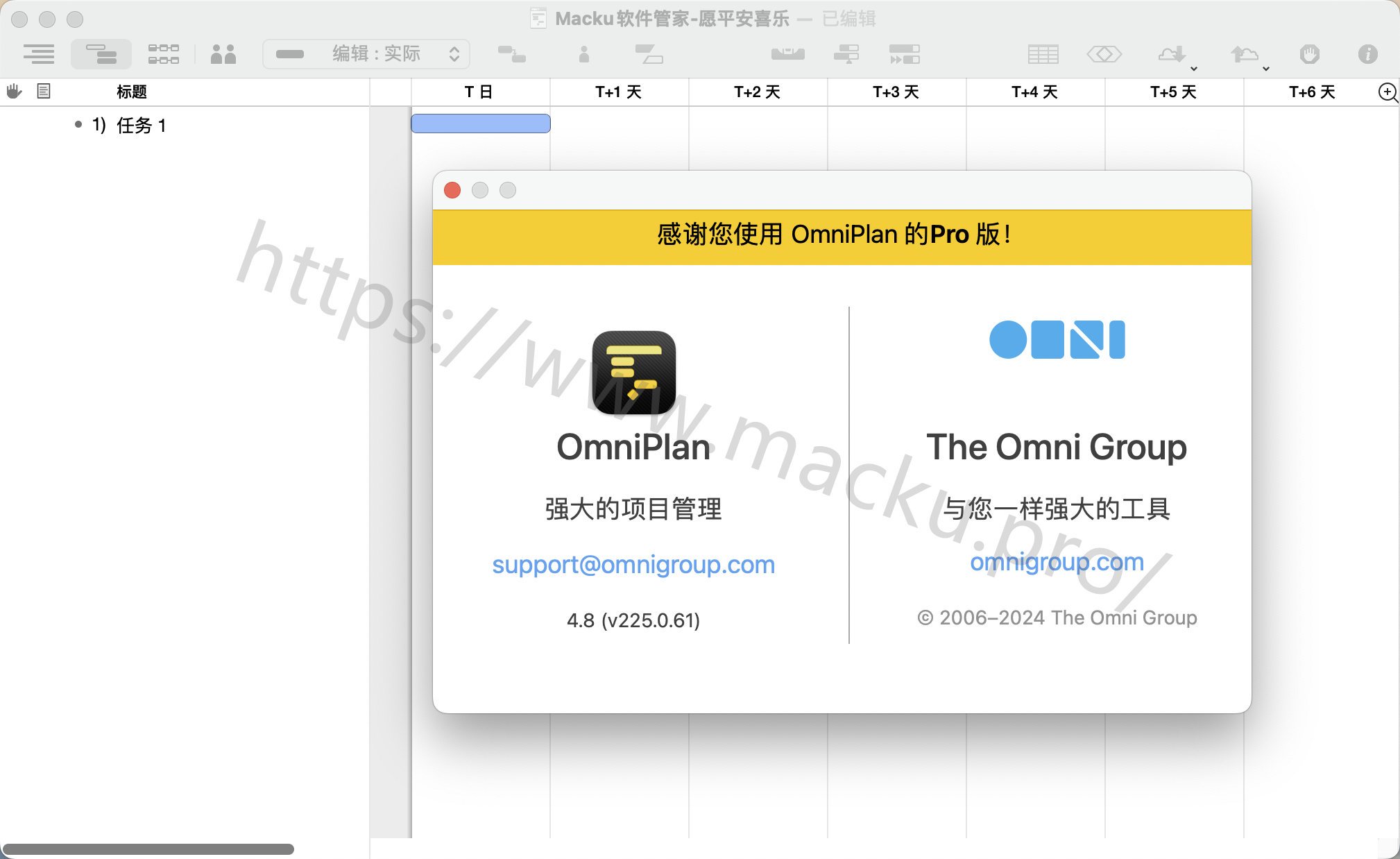Viewport: 1400px width, 859px height.
Task: Click the OmniPlan product name text
Action: pyautogui.click(x=633, y=447)
